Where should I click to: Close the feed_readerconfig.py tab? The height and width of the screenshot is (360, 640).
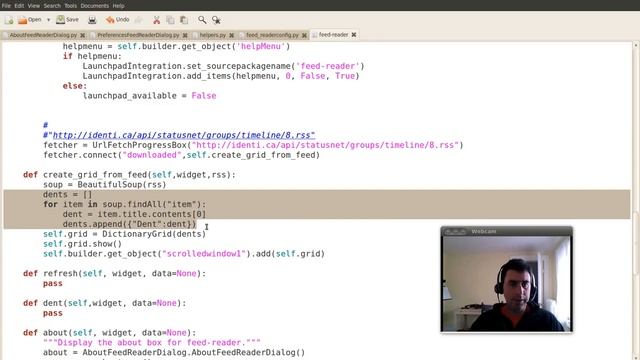[304, 35]
